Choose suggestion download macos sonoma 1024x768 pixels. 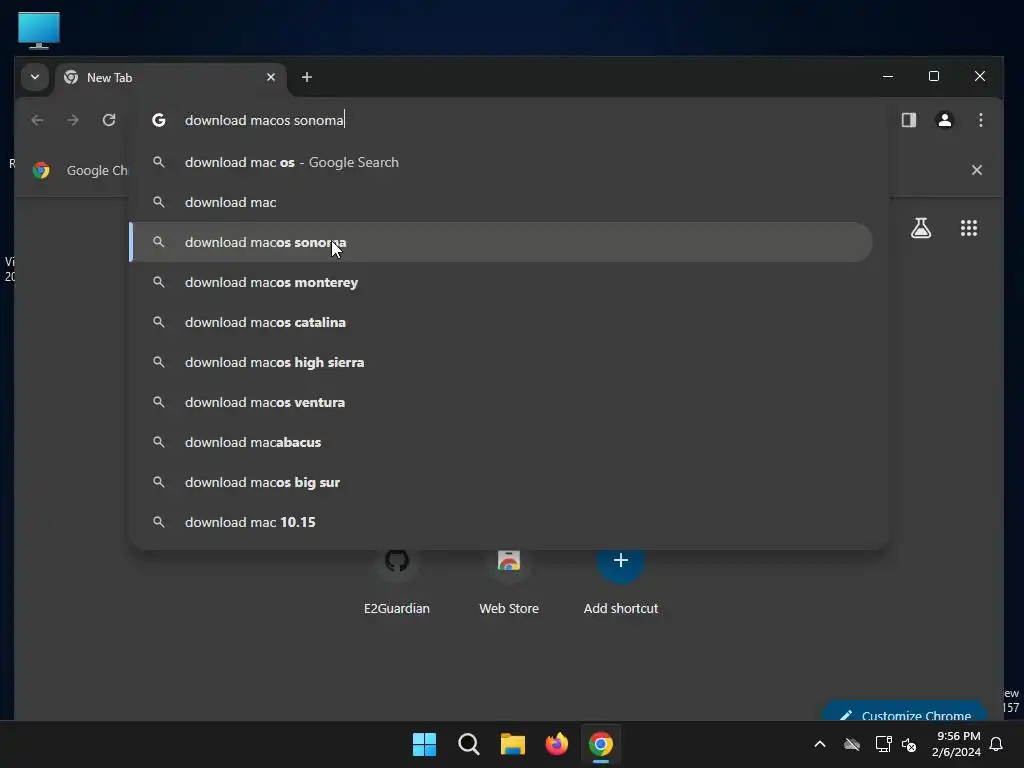click(x=502, y=242)
